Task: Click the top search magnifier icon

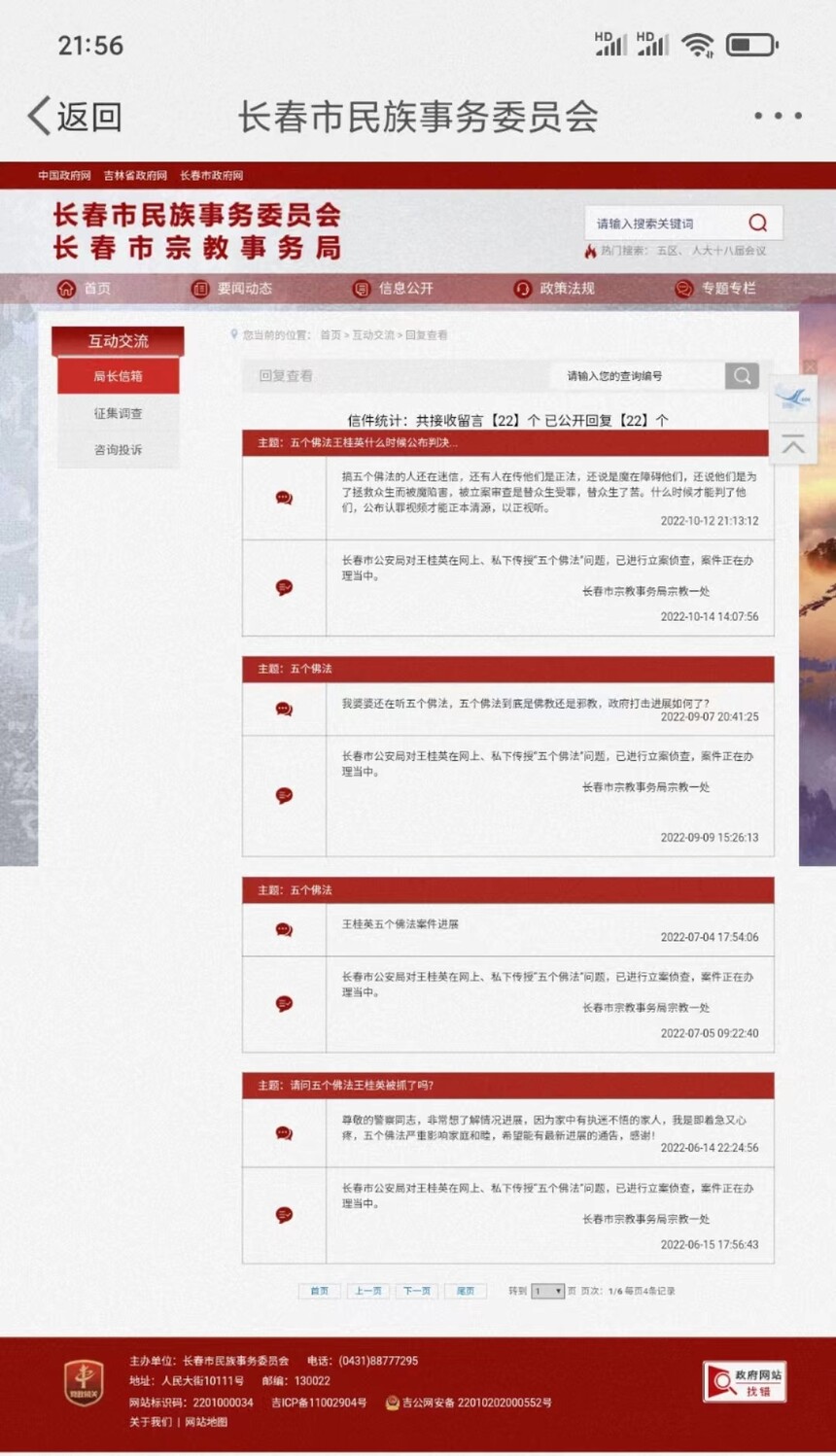Action: (757, 223)
